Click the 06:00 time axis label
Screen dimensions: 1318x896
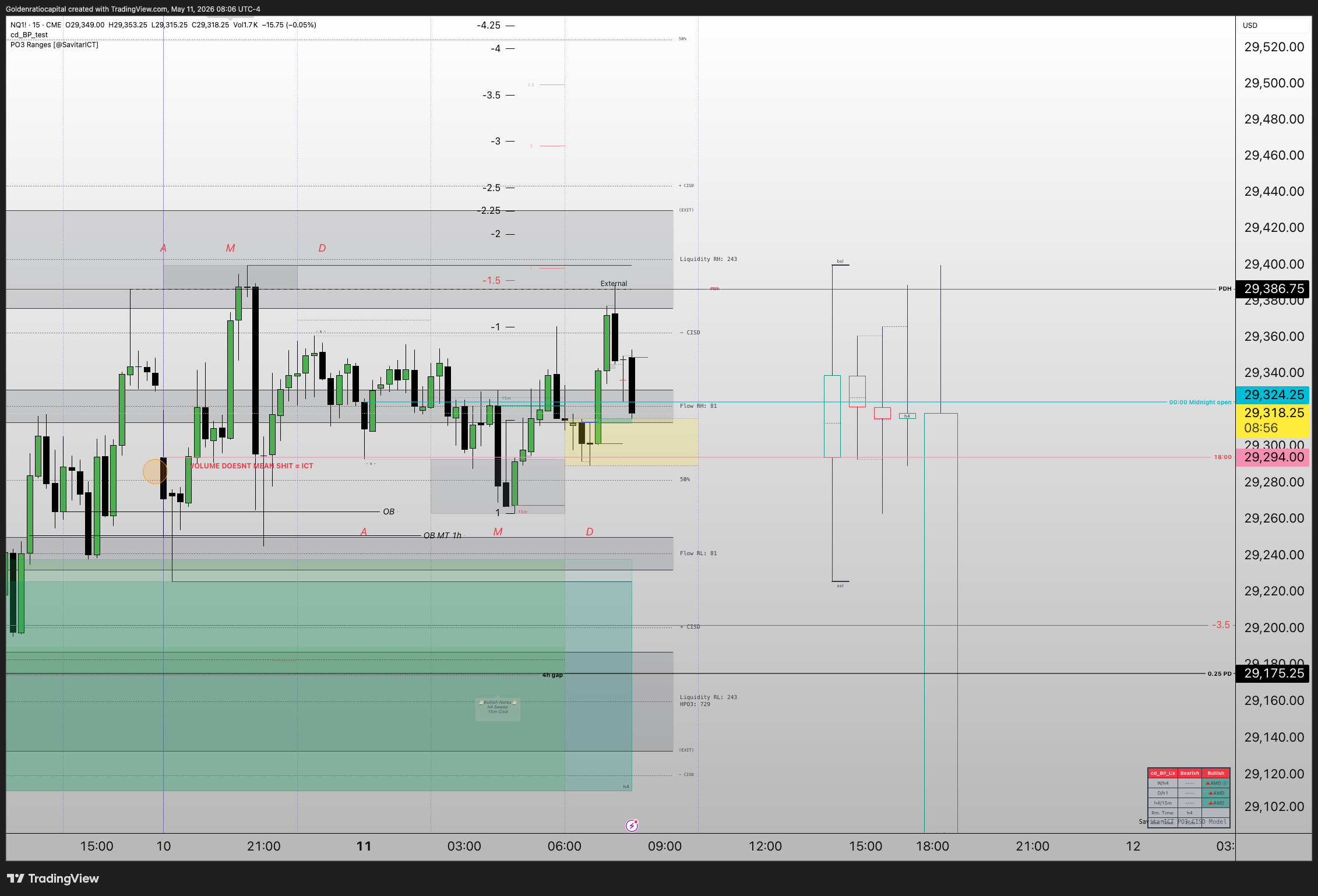564,846
